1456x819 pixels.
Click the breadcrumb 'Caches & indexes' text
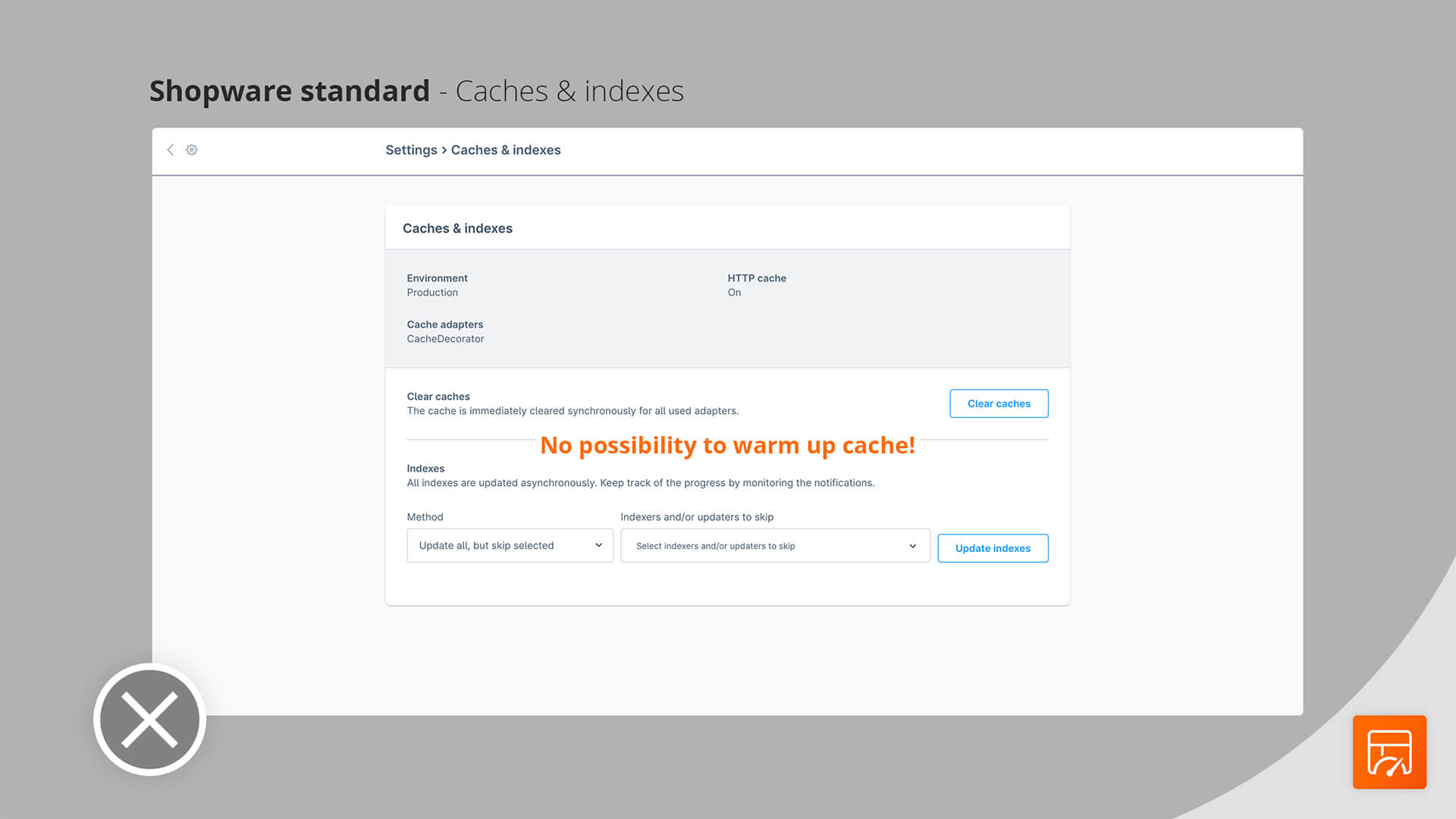pyautogui.click(x=506, y=150)
